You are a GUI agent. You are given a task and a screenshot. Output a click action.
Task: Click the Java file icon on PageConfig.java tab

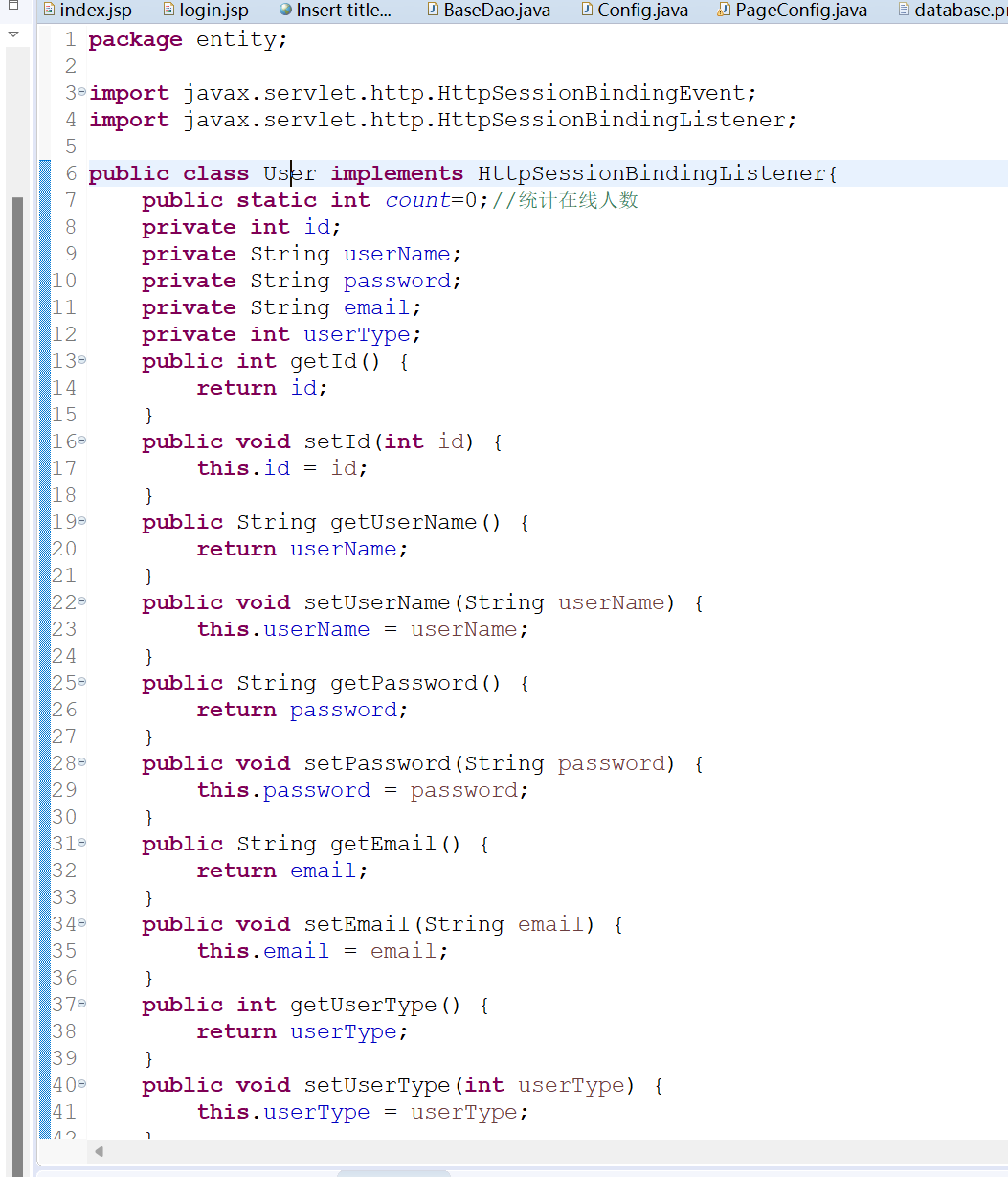(x=724, y=10)
